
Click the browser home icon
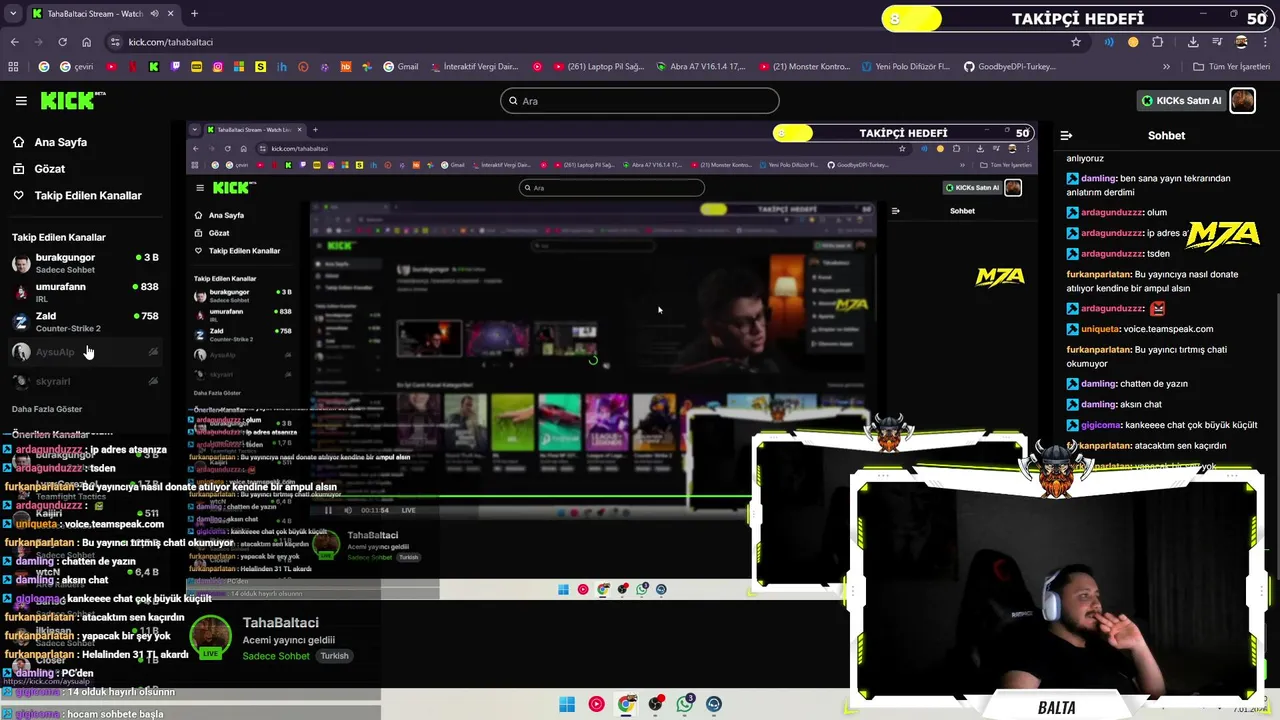[87, 42]
